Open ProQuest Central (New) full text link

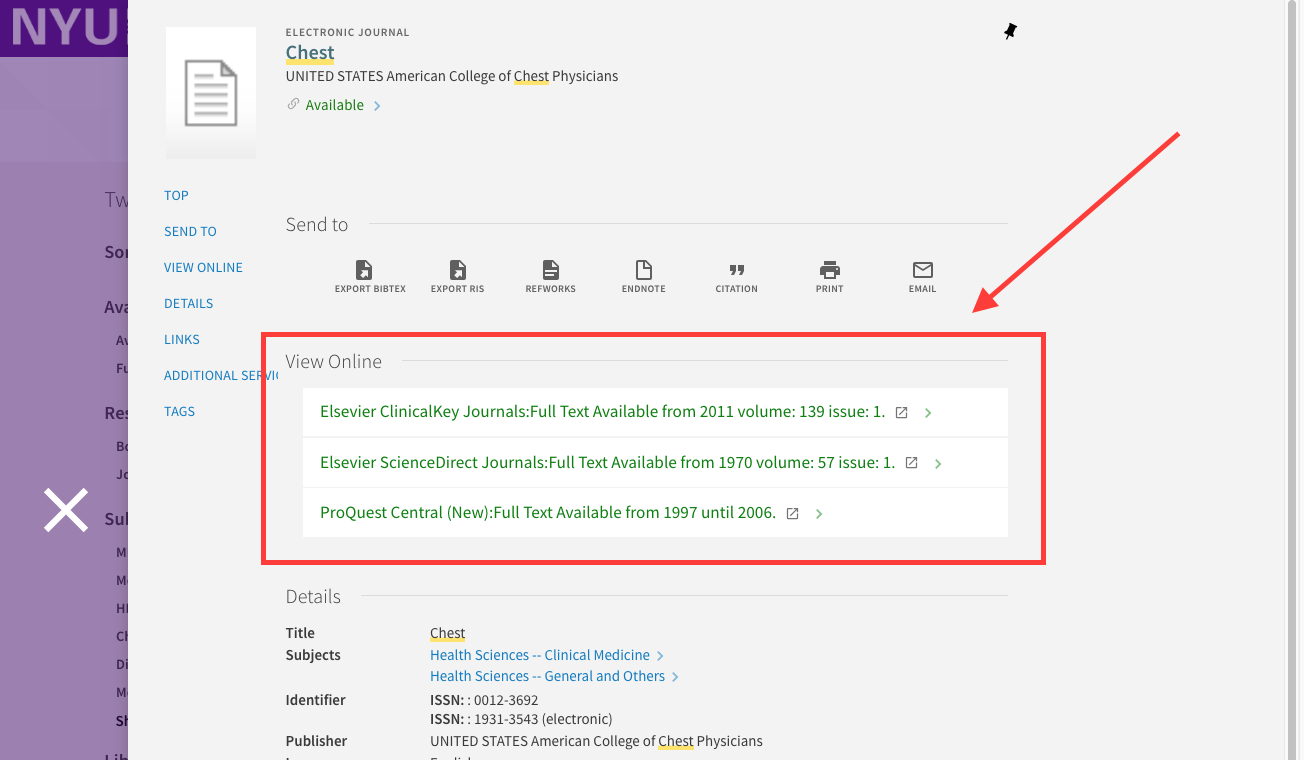(x=548, y=512)
